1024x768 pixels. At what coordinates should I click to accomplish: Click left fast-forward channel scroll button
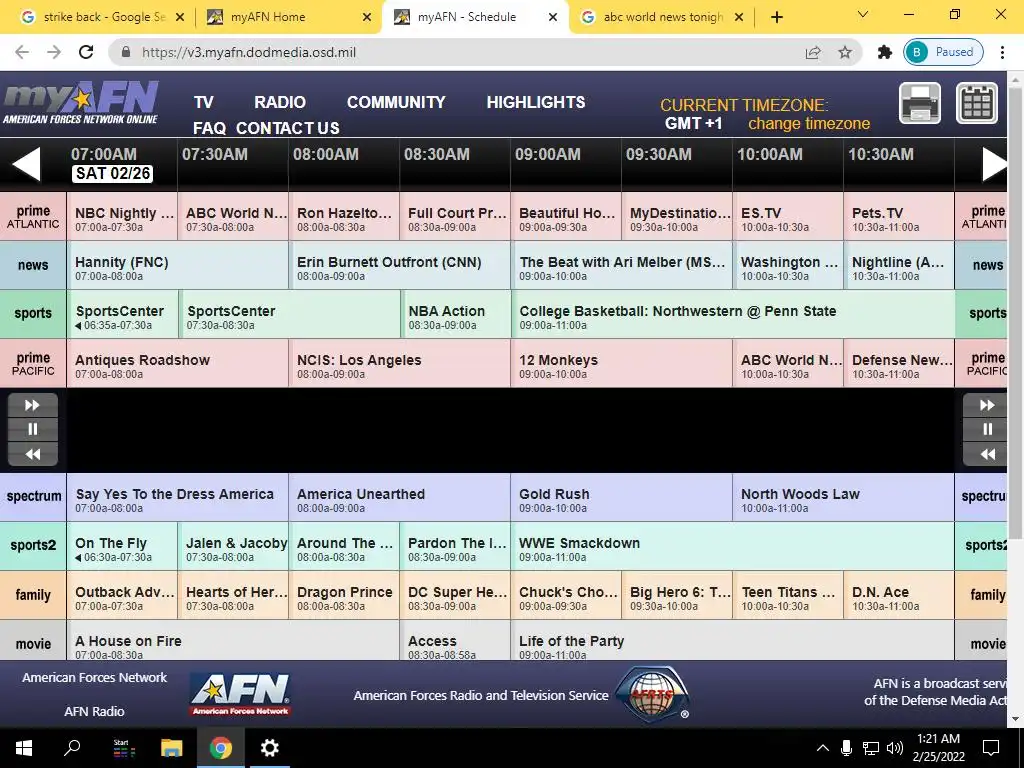coord(33,406)
